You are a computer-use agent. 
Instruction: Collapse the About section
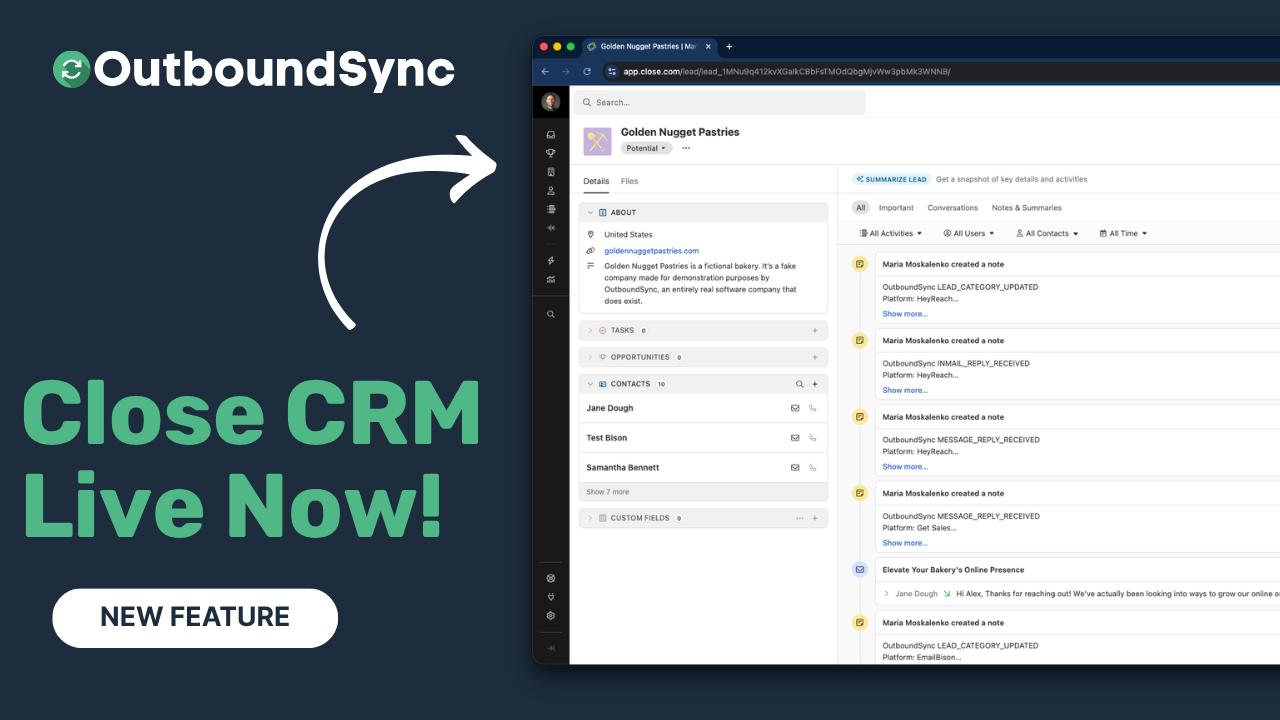(x=589, y=212)
